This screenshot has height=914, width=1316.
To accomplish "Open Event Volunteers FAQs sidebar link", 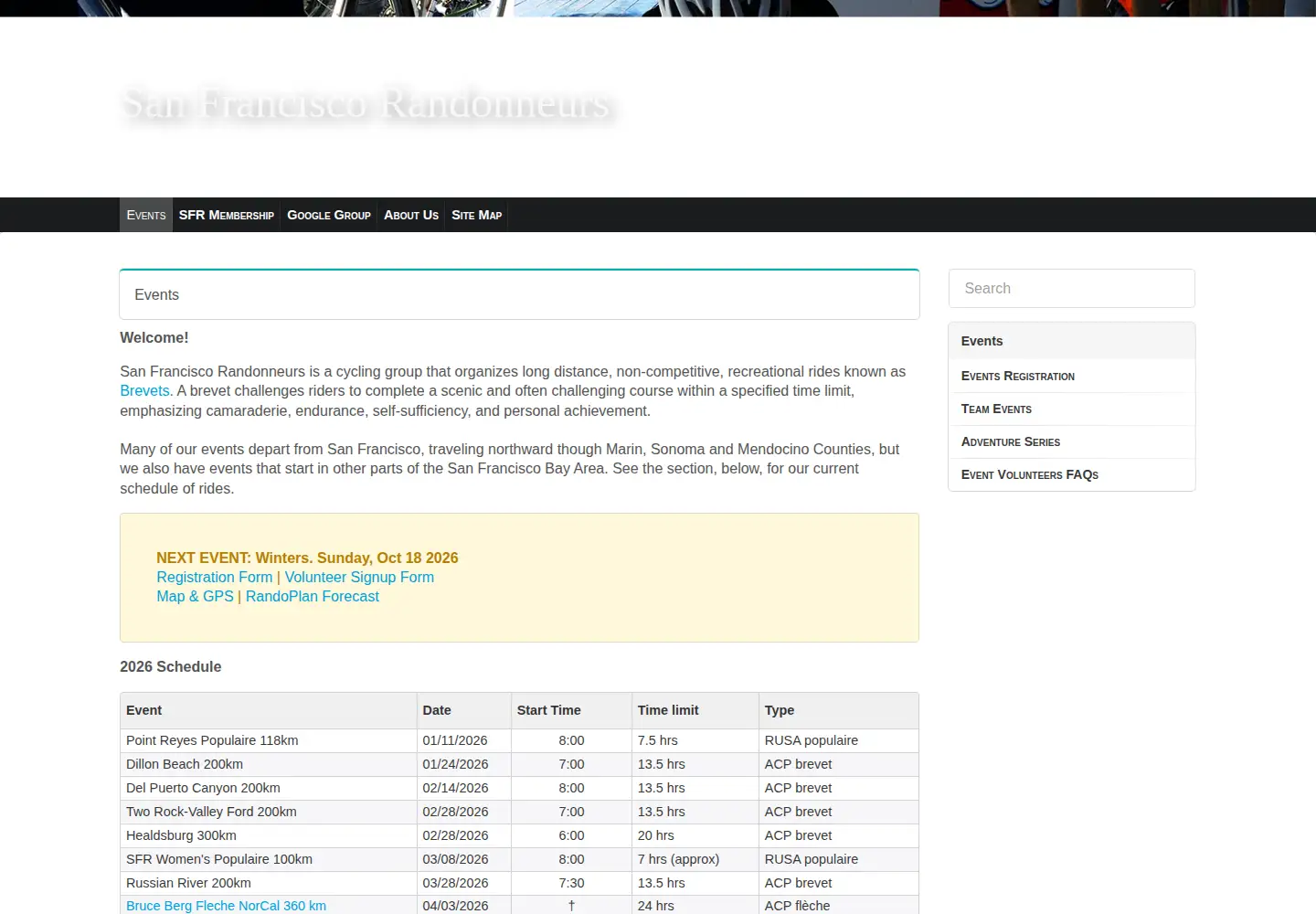I will (x=1029, y=474).
